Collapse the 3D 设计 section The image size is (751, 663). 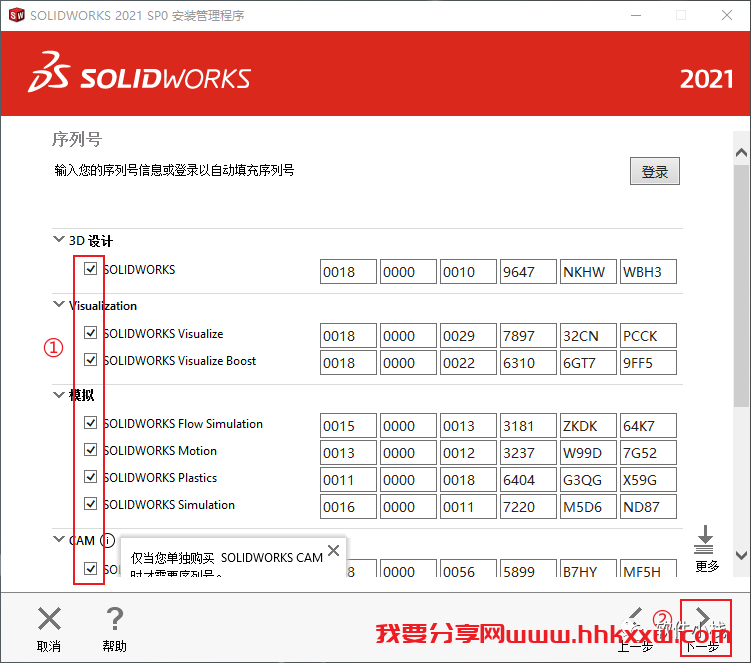[58, 239]
